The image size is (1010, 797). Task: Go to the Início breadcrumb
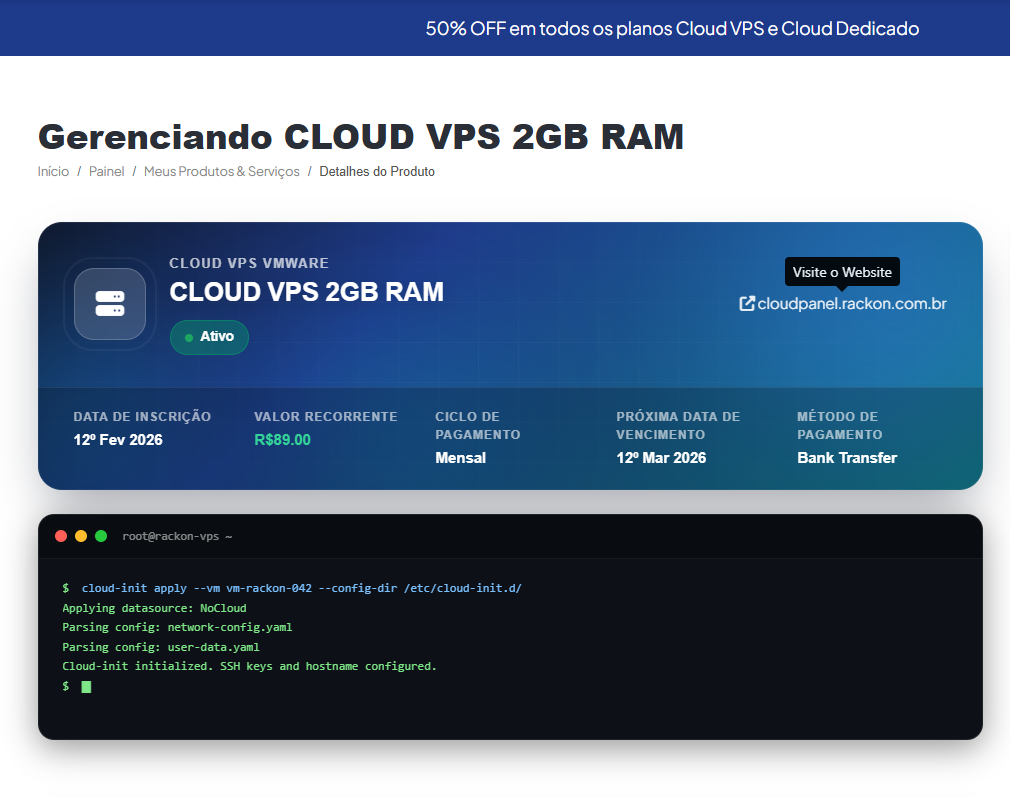(x=53, y=172)
